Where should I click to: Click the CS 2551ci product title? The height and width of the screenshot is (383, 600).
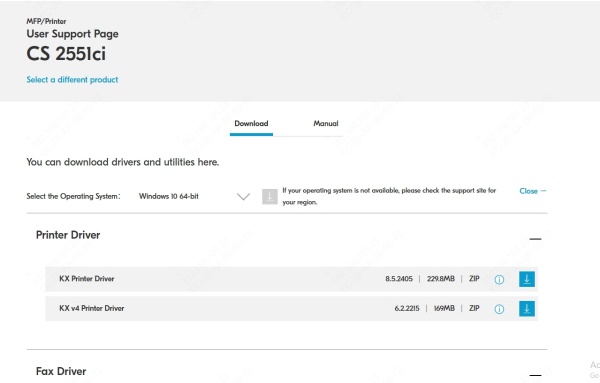(x=66, y=54)
